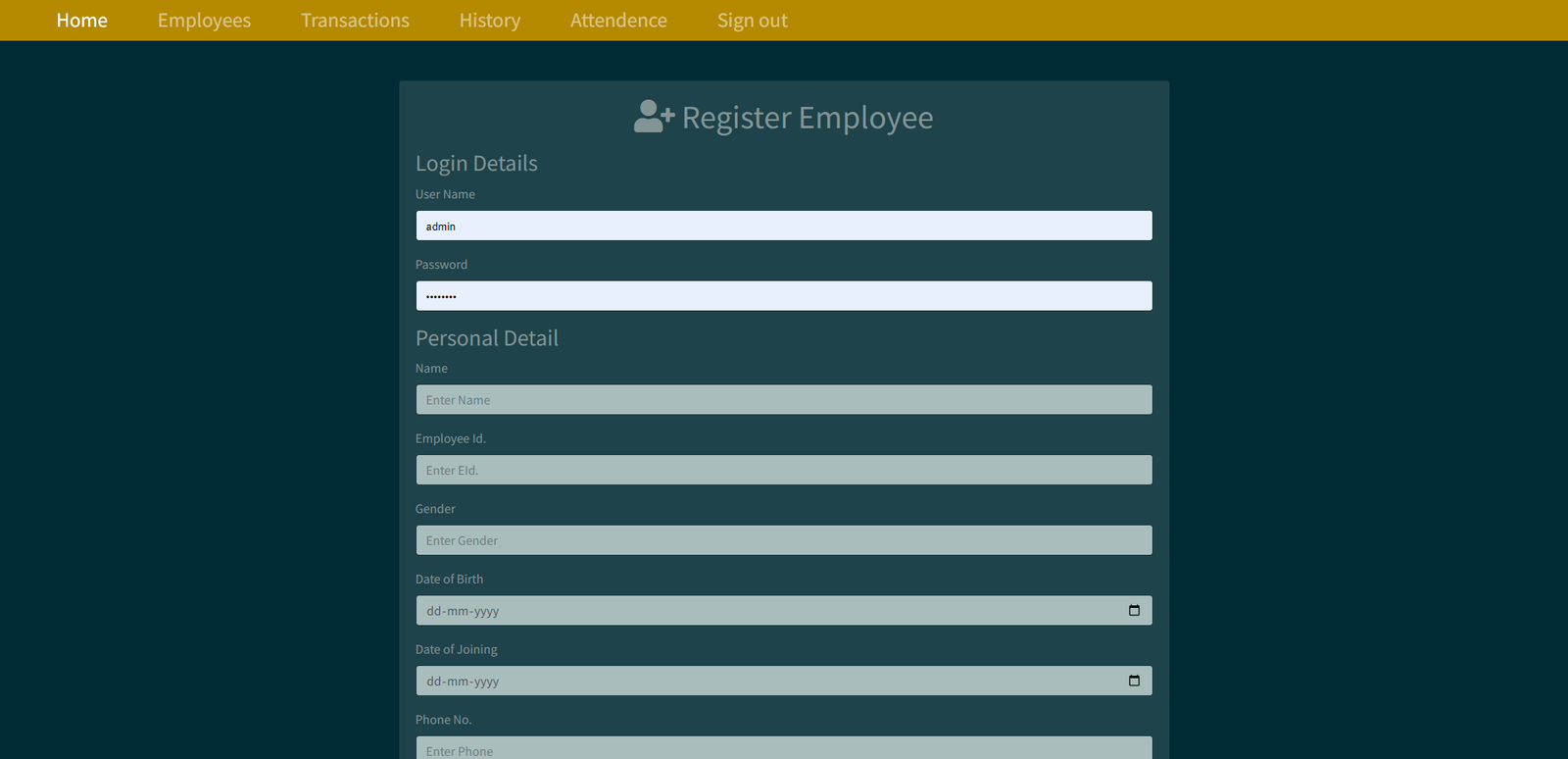Select Attendence in the top navigation

(618, 21)
